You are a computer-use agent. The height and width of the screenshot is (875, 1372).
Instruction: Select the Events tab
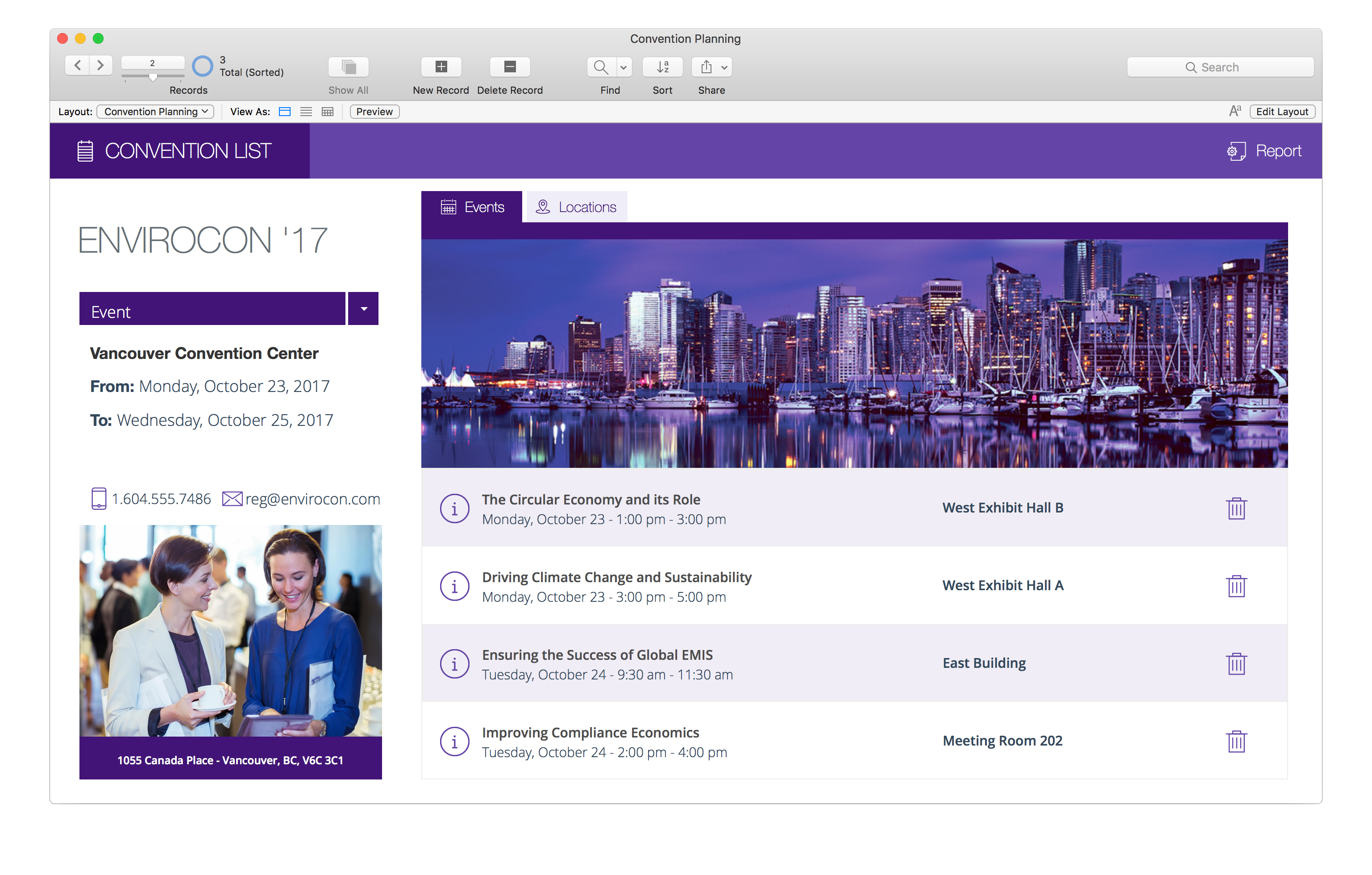pos(473,206)
